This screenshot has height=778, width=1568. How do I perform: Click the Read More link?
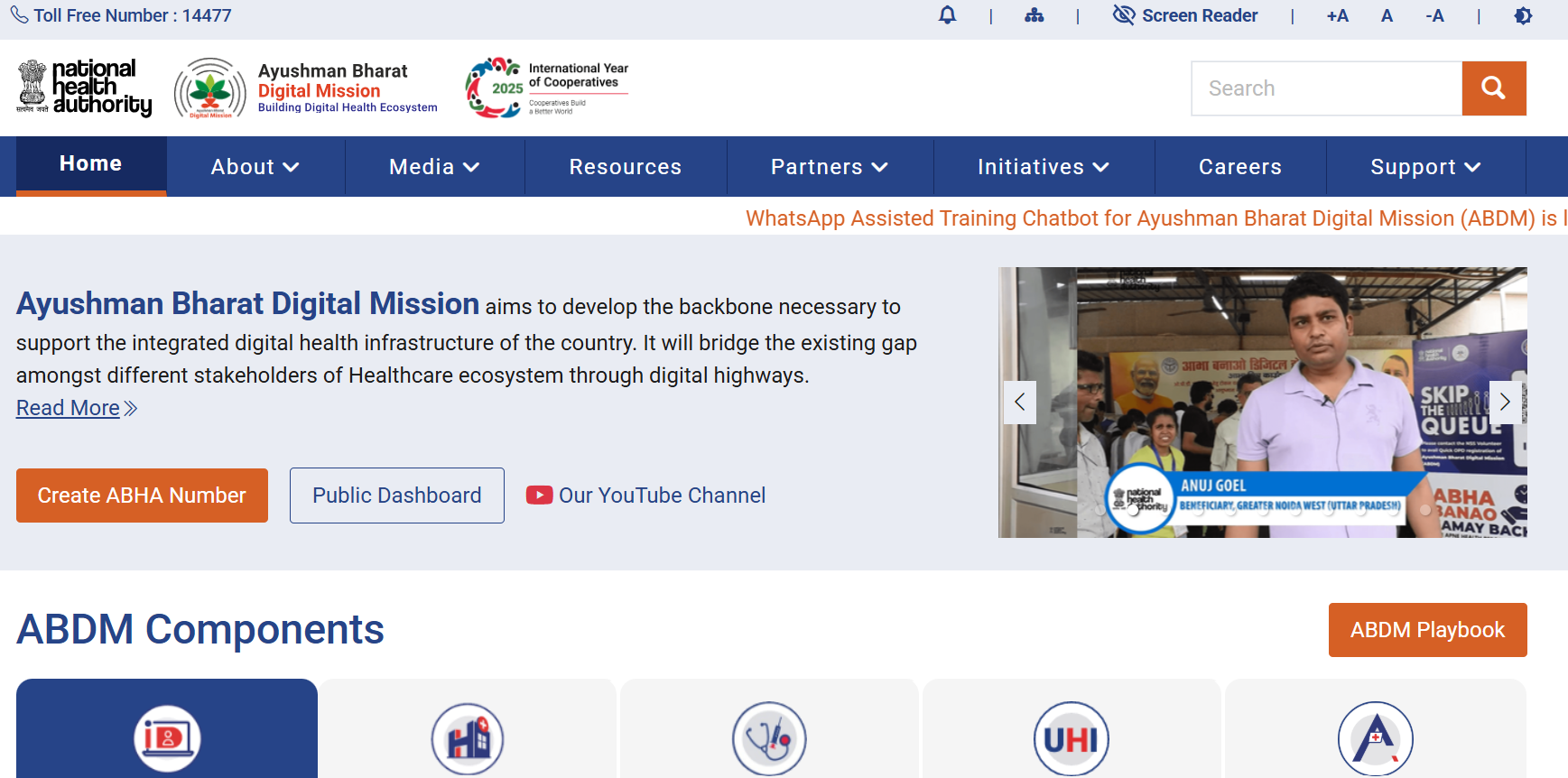tap(77, 408)
